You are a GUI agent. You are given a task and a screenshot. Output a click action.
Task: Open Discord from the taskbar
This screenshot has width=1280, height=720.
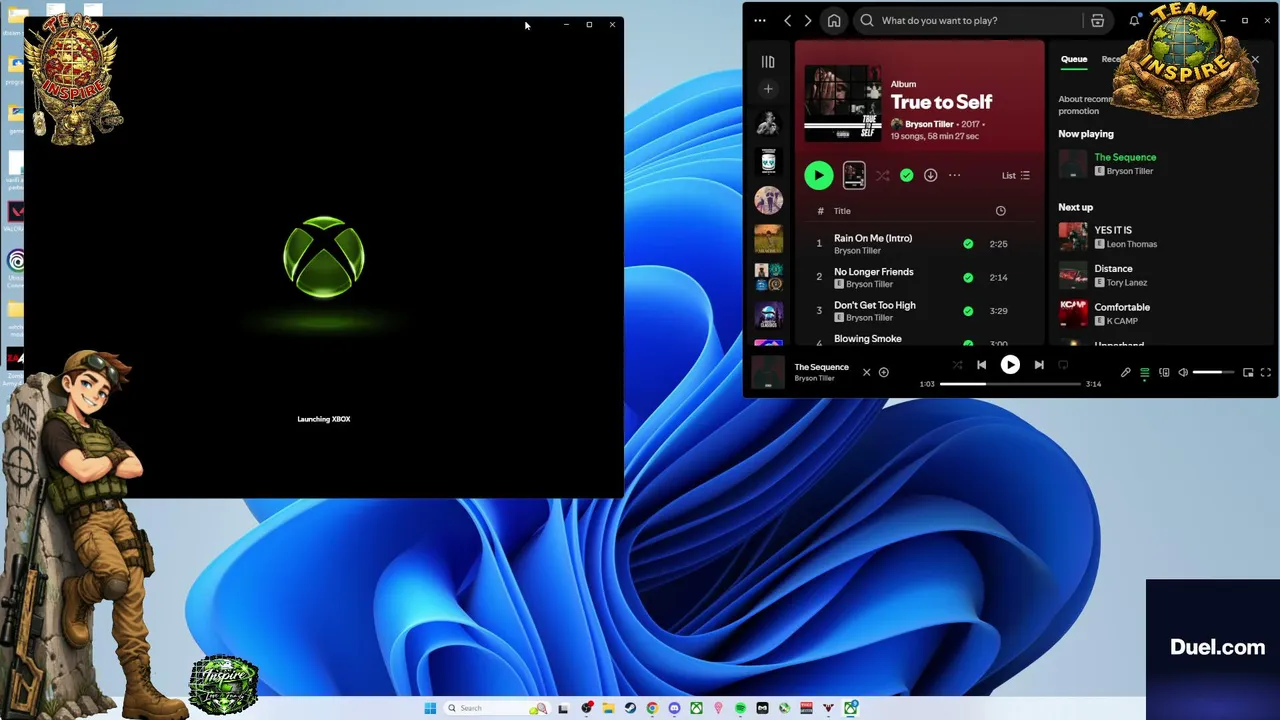(674, 708)
